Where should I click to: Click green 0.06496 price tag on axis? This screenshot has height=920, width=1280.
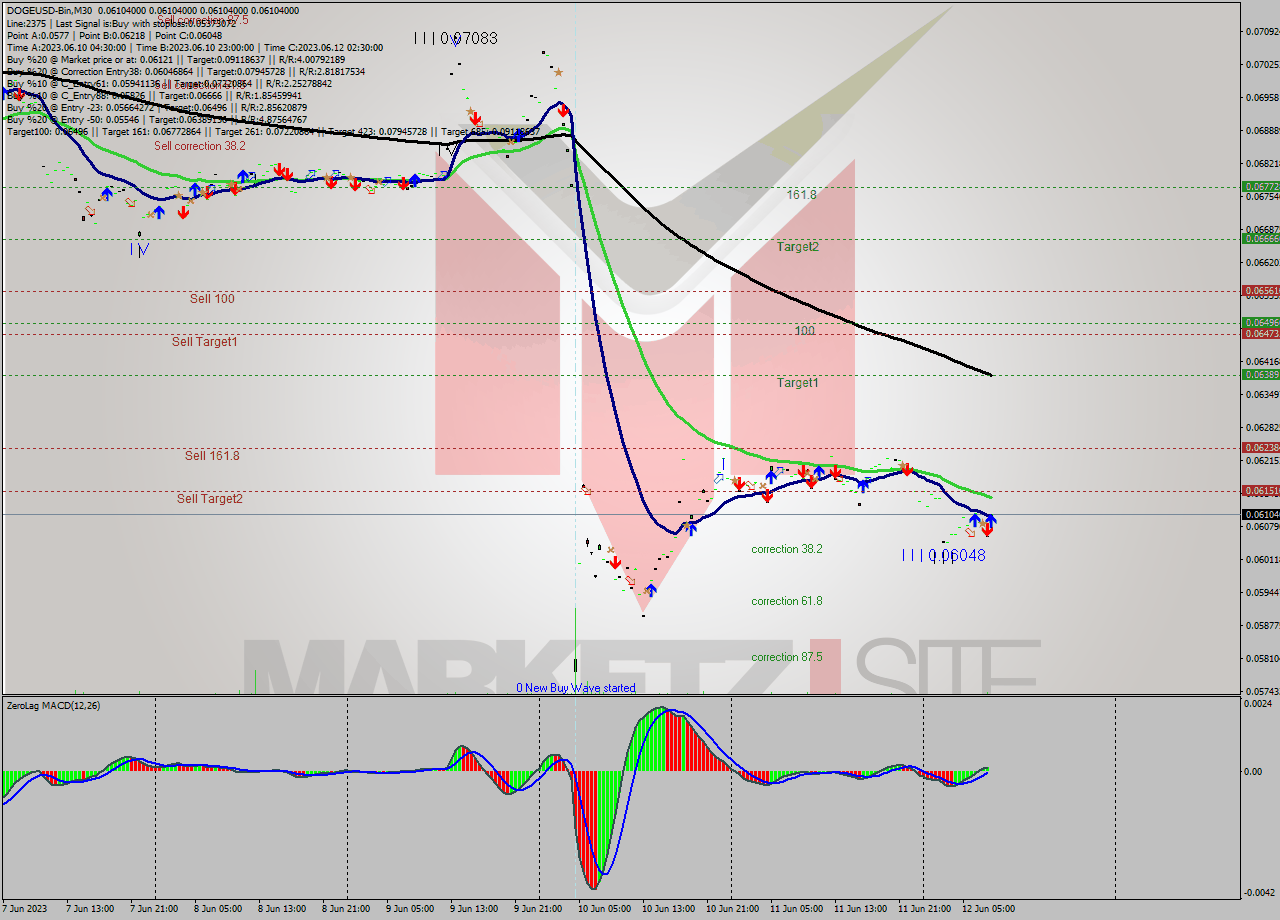(x=1260, y=323)
